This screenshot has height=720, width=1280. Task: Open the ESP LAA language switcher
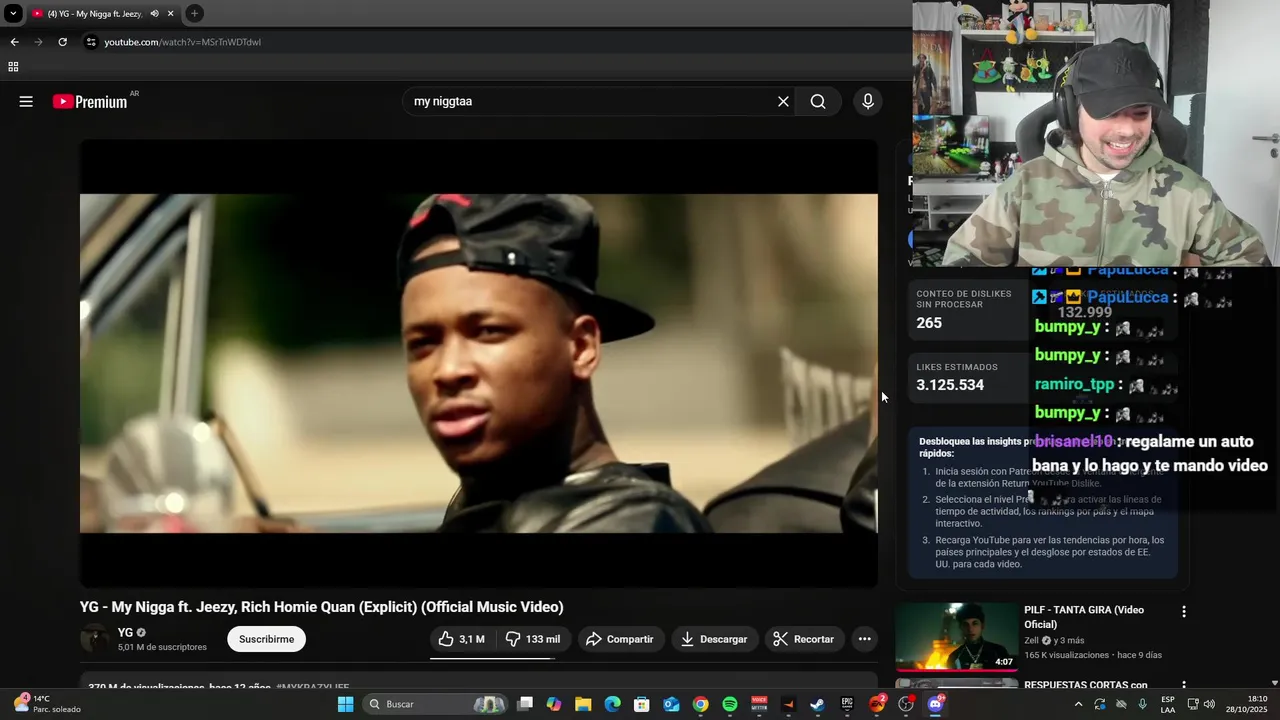[x=1168, y=704]
